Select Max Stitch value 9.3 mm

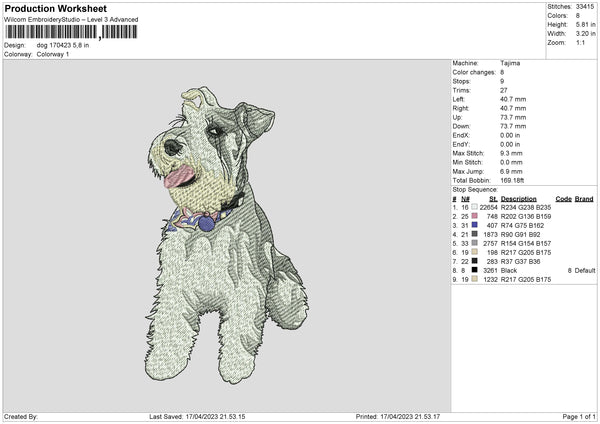511,153
